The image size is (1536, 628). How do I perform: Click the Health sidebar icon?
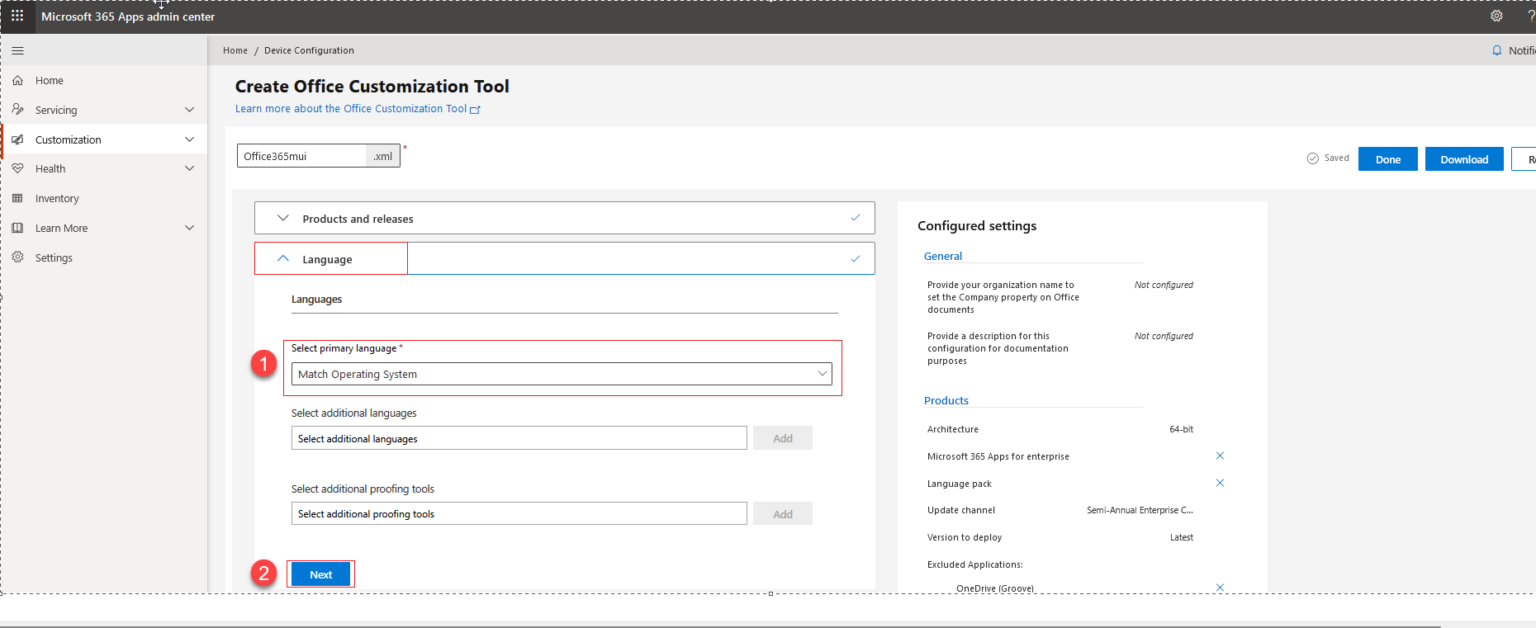[19, 168]
